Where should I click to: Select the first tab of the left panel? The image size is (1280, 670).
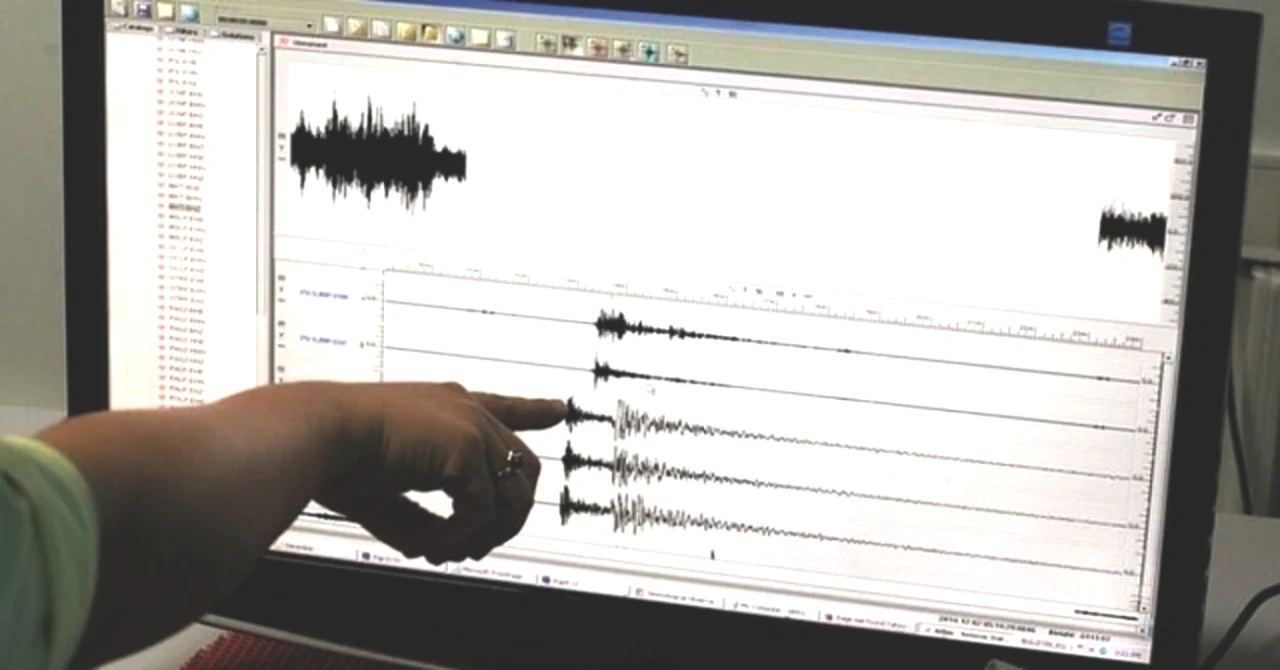point(134,28)
